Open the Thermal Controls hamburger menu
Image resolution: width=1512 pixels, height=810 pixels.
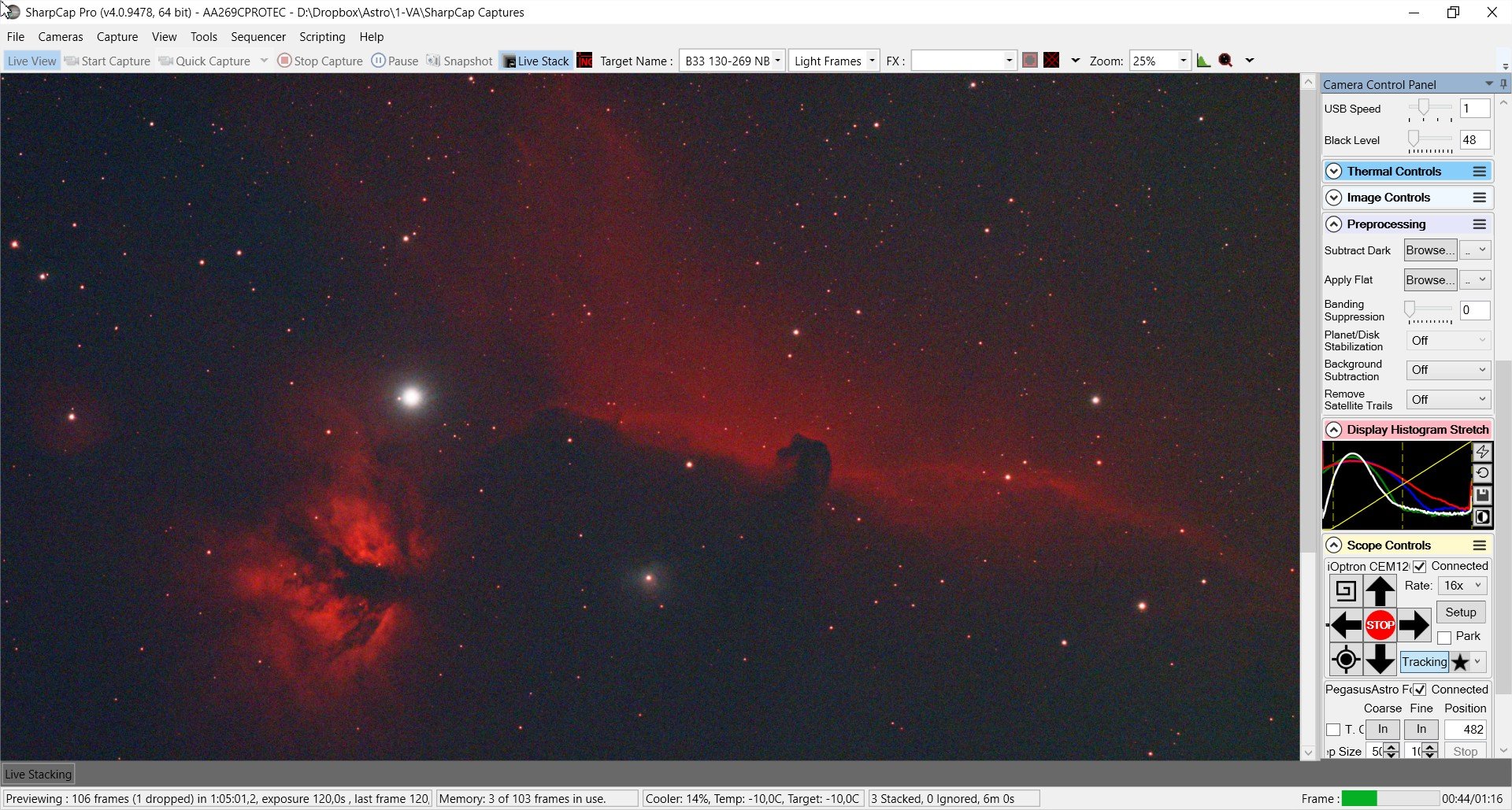[x=1480, y=172]
